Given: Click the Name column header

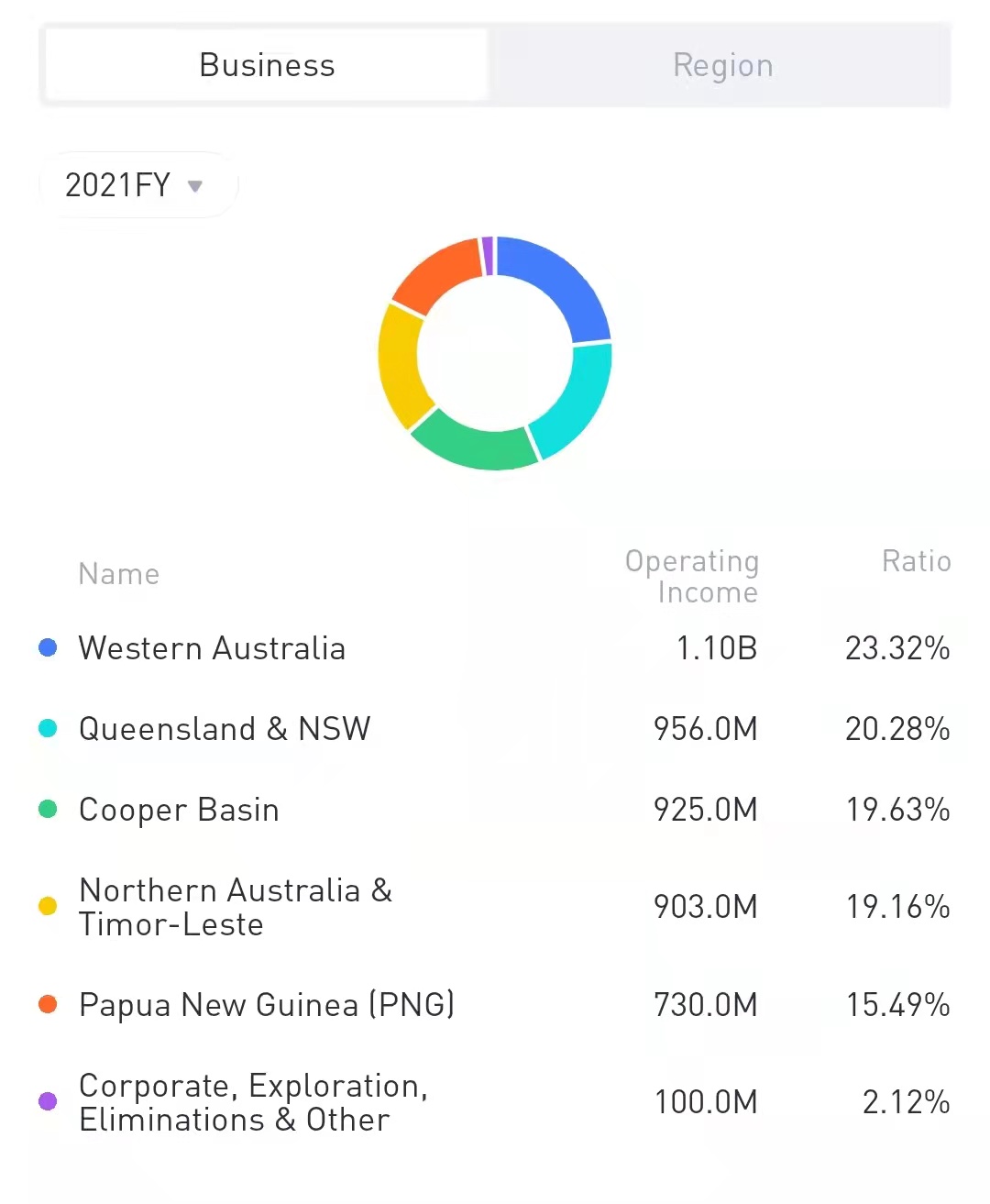Looking at the screenshot, I should (119, 574).
